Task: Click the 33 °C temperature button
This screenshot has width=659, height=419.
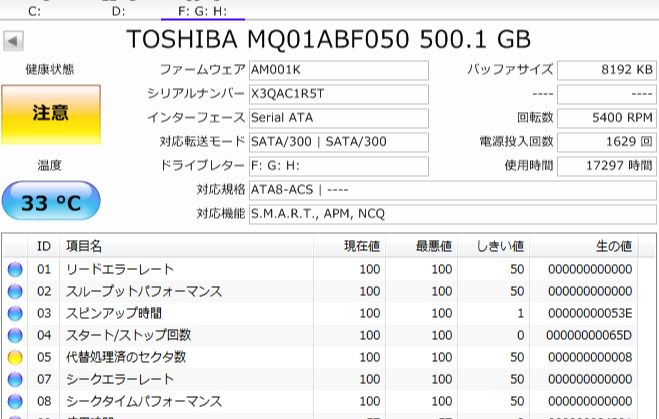Action: click(51, 203)
